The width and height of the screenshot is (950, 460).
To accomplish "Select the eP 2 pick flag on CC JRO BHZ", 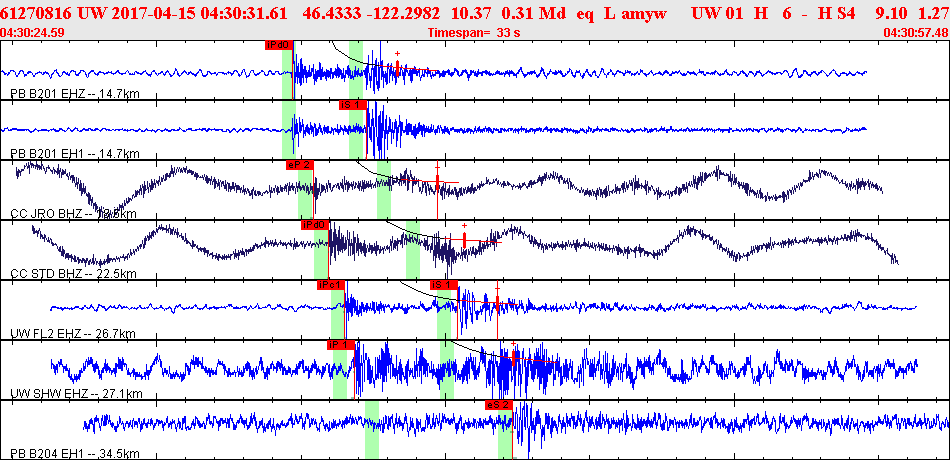I will point(300,164).
